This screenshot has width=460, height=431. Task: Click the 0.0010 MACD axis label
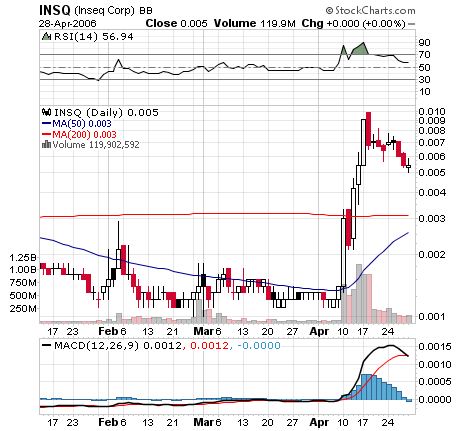[x=435, y=364]
